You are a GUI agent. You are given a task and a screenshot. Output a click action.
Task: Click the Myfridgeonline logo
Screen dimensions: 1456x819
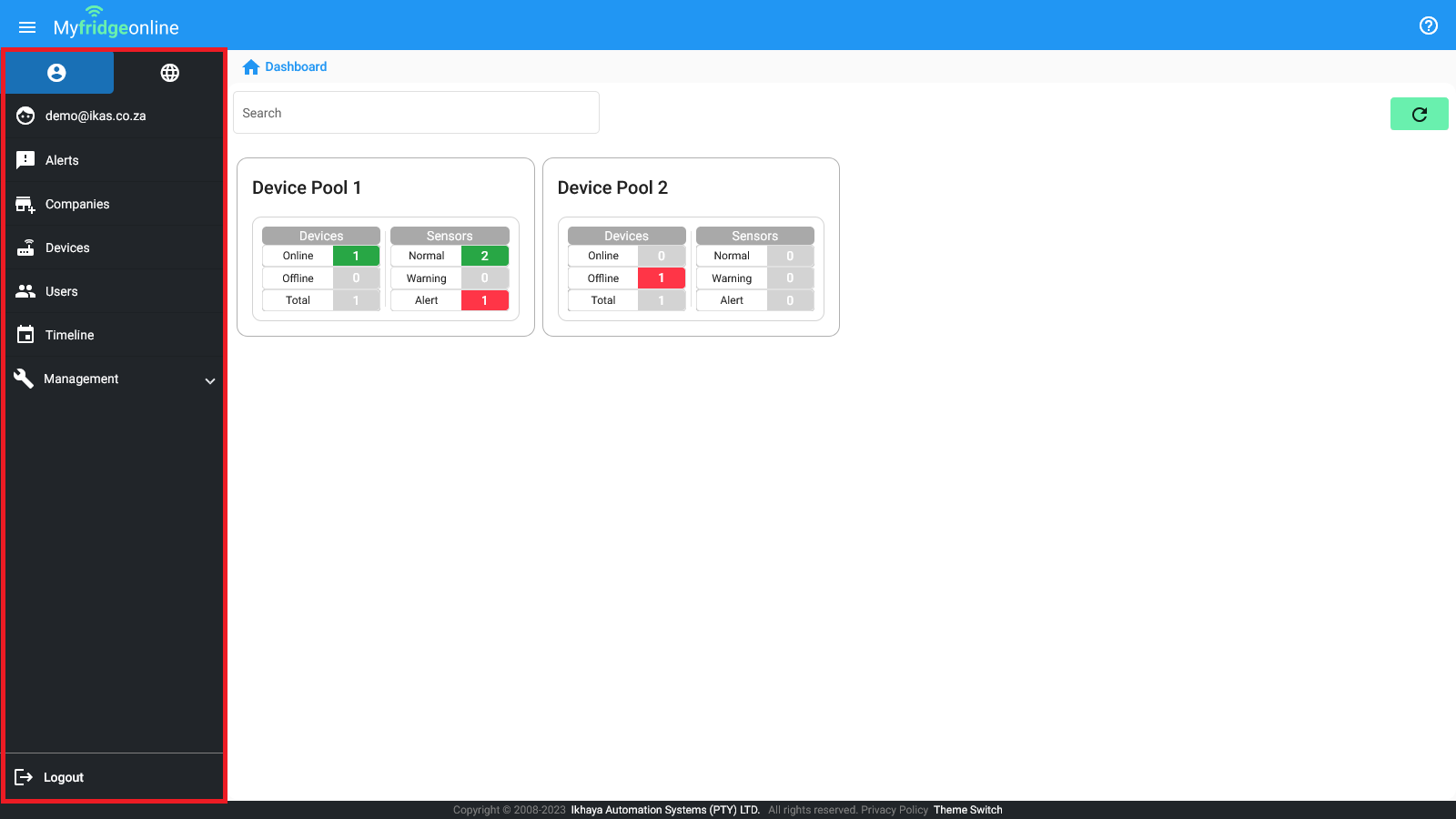point(116,24)
